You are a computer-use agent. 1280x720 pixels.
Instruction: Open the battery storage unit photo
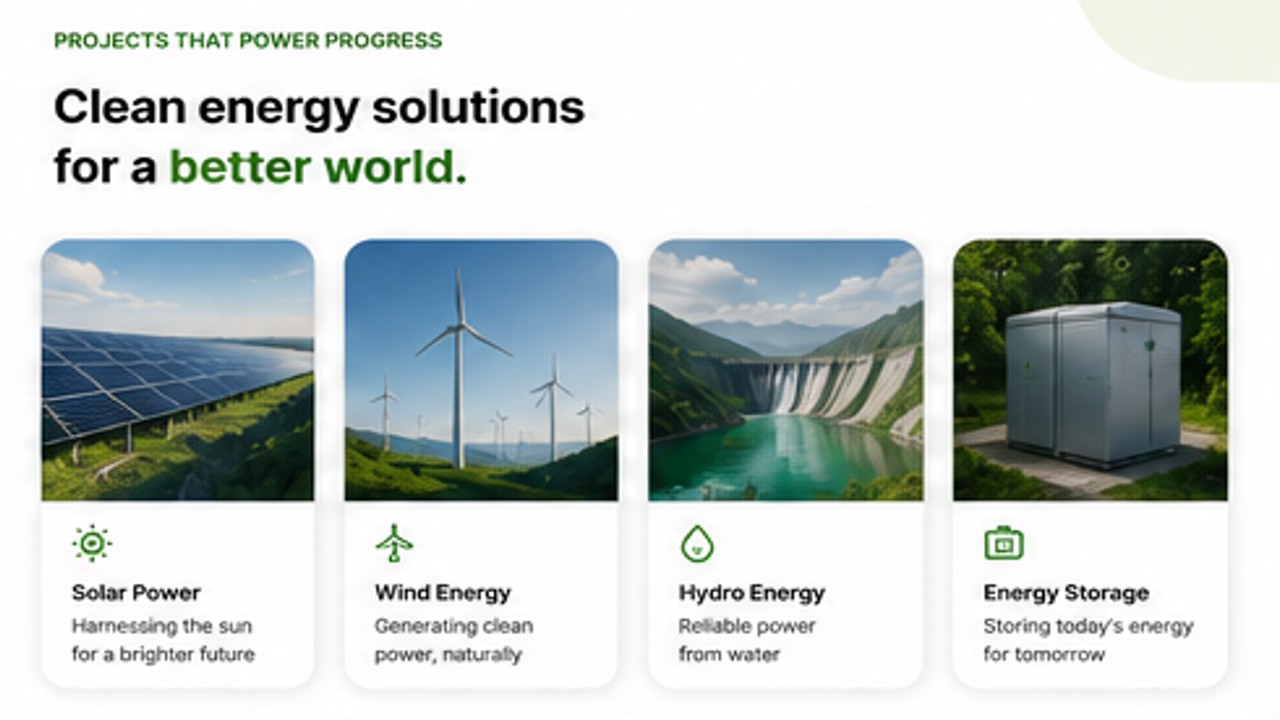point(1090,370)
